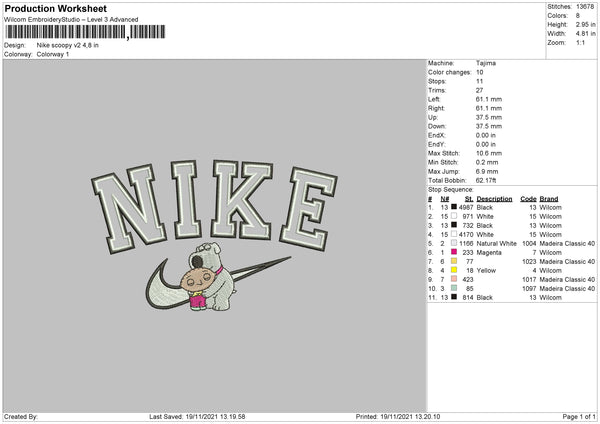Click the black swatch in stop row 1
This screenshot has height=424, width=600.
coord(454,207)
